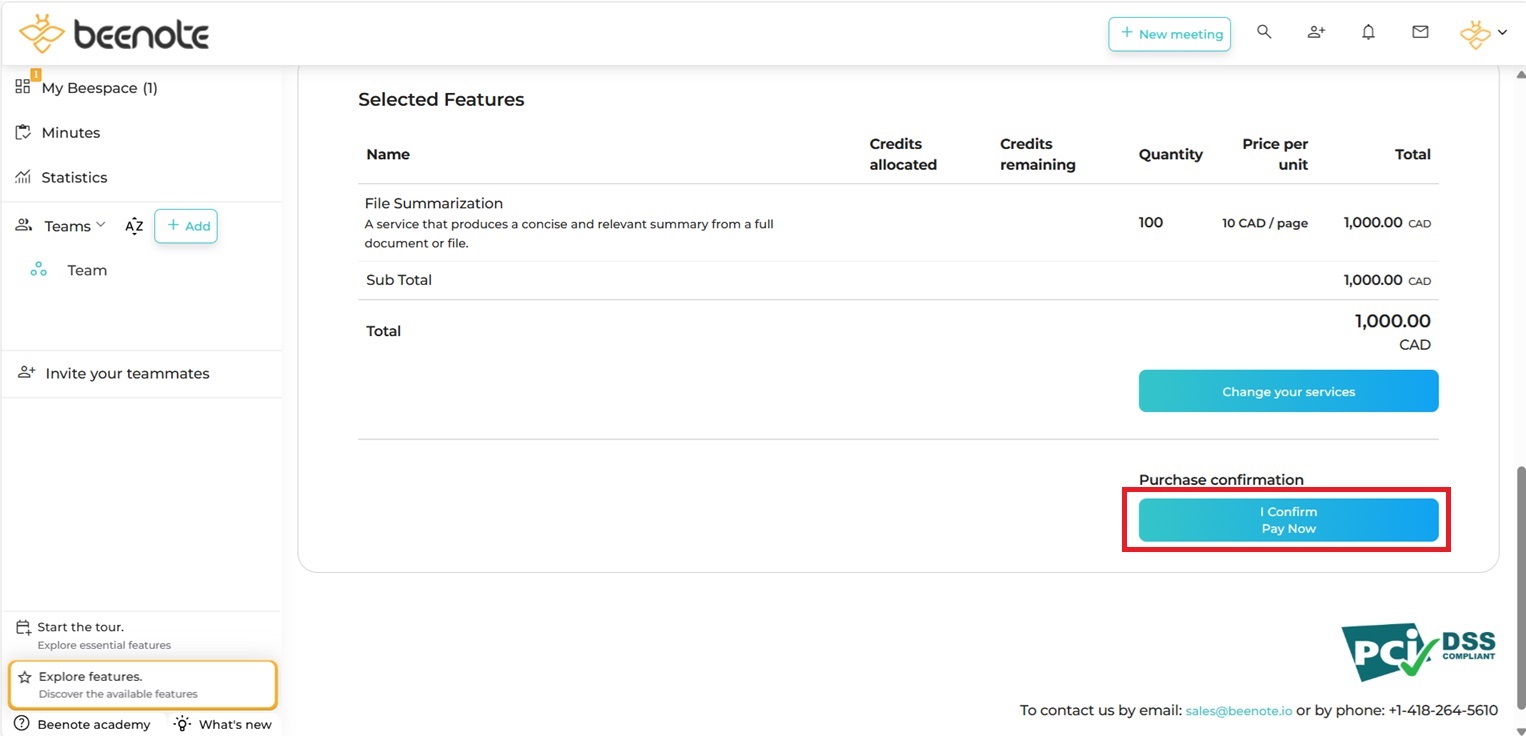The width and height of the screenshot is (1526, 741).
Task: Click Explore features box
Action: (142, 684)
